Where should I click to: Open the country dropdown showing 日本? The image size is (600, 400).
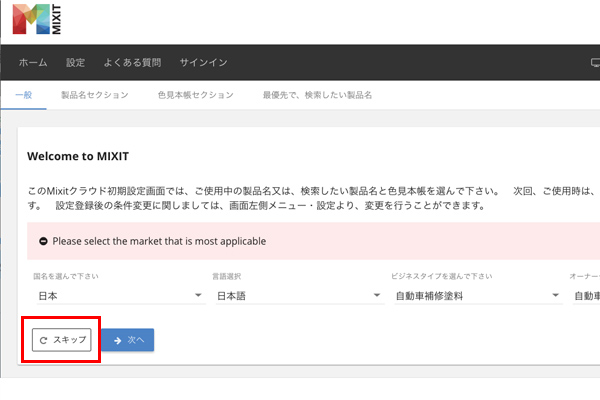pos(121,296)
